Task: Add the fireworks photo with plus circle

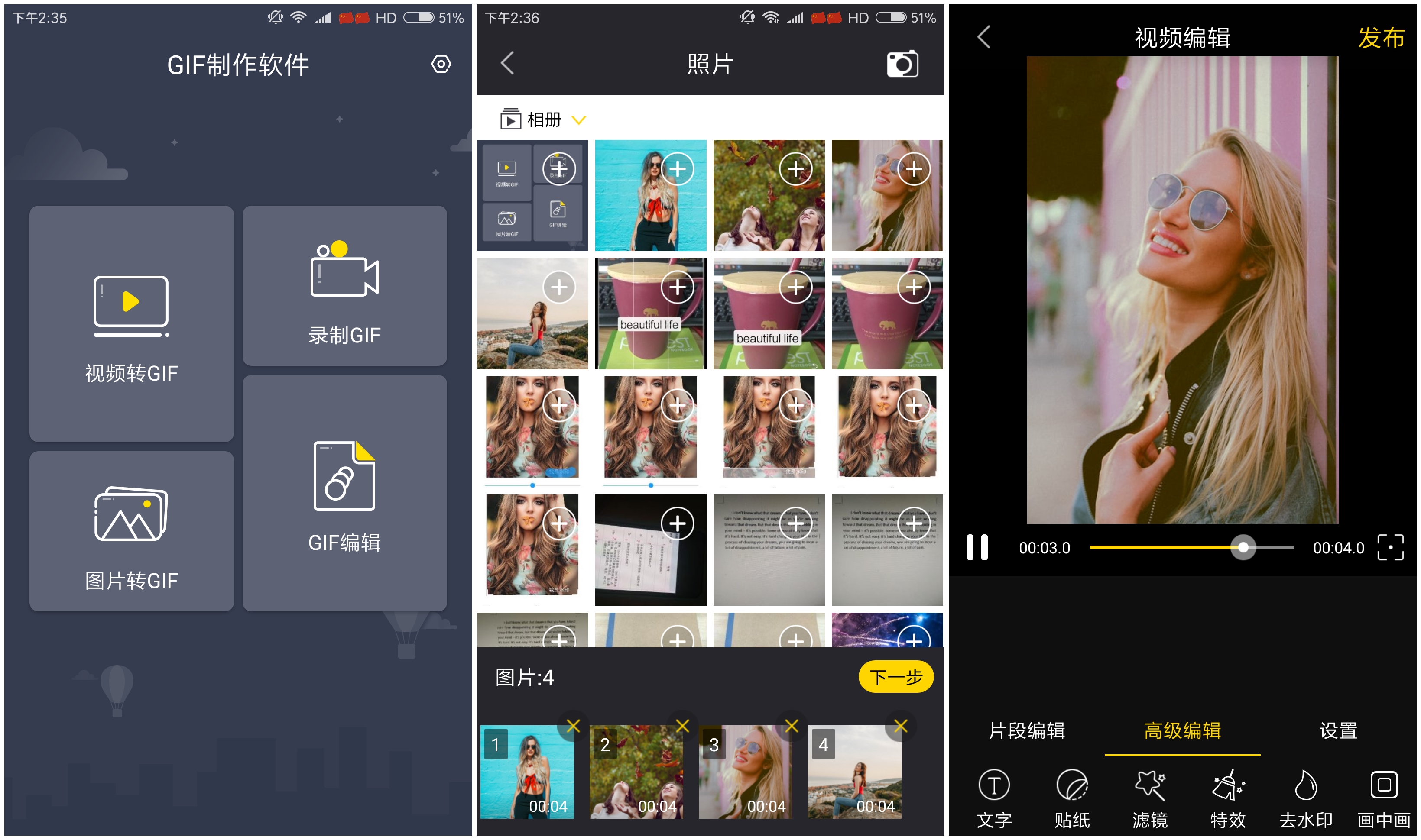Action: [x=914, y=640]
